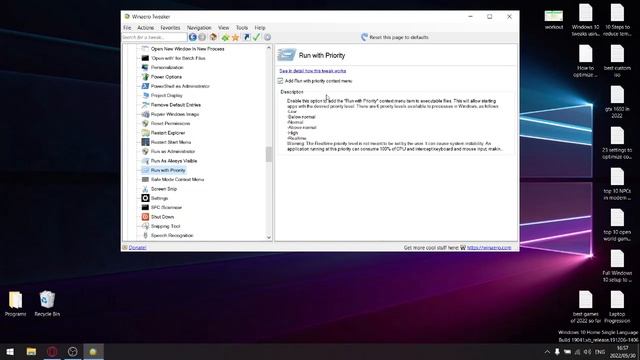Click the blue Back navigation arrow in toolbar
The image size is (640, 360).
coord(193,37)
